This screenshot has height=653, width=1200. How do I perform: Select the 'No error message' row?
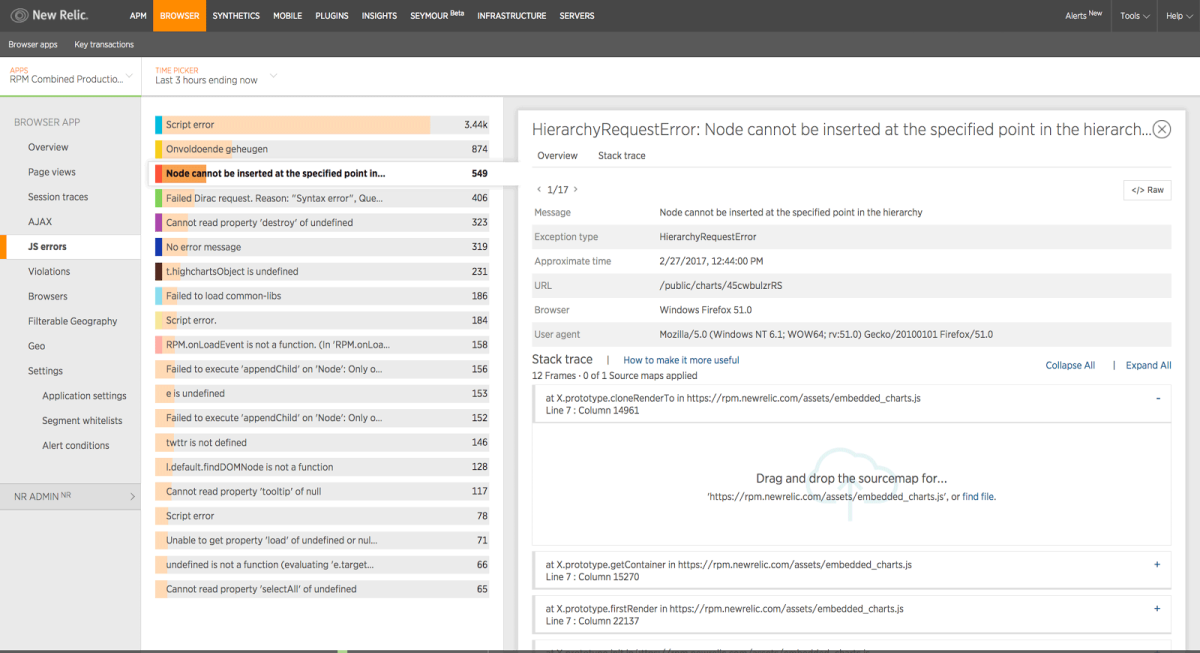324,247
